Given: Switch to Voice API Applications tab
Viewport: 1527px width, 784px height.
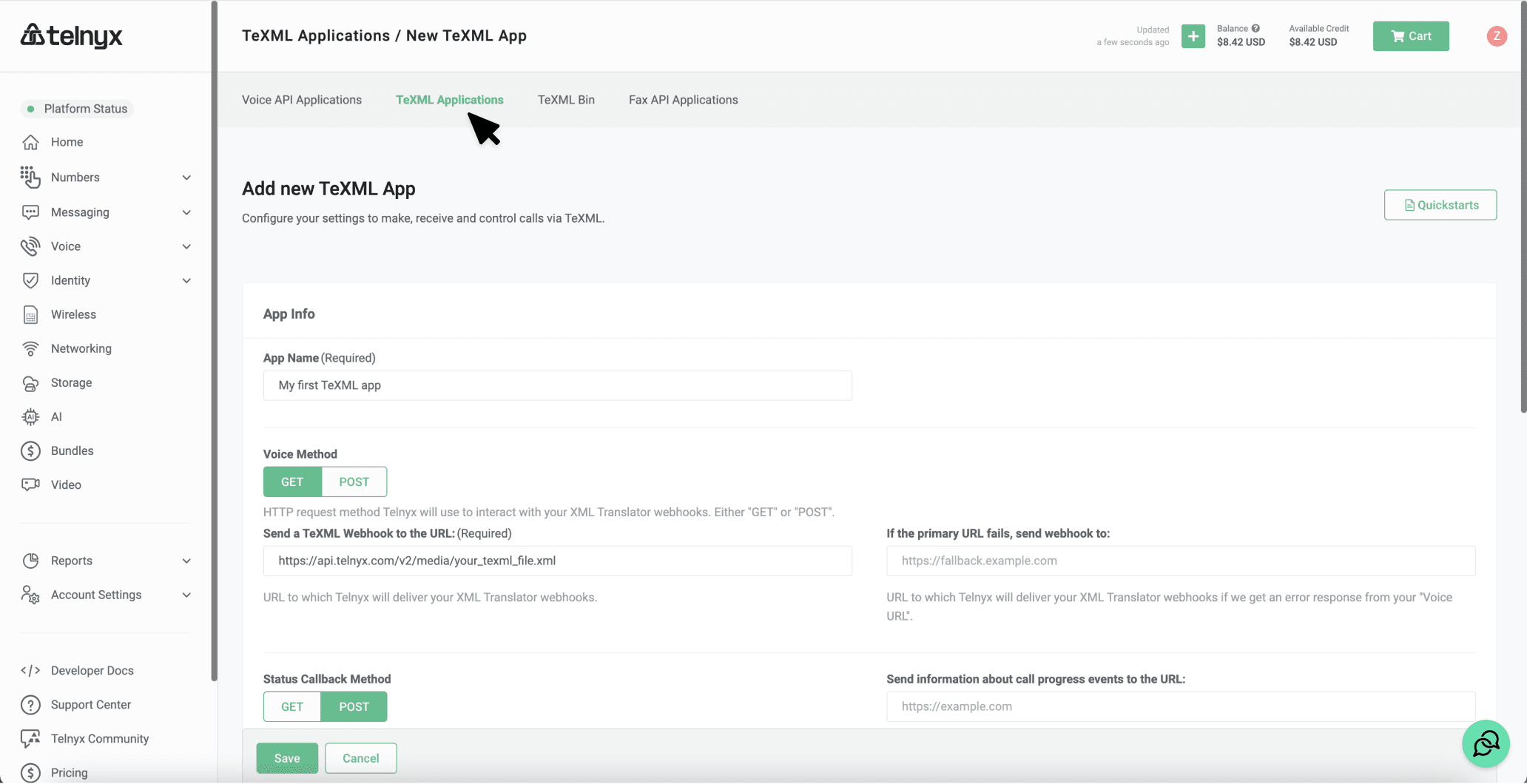Looking at the screenshot, I should click(x=302, y=100).
